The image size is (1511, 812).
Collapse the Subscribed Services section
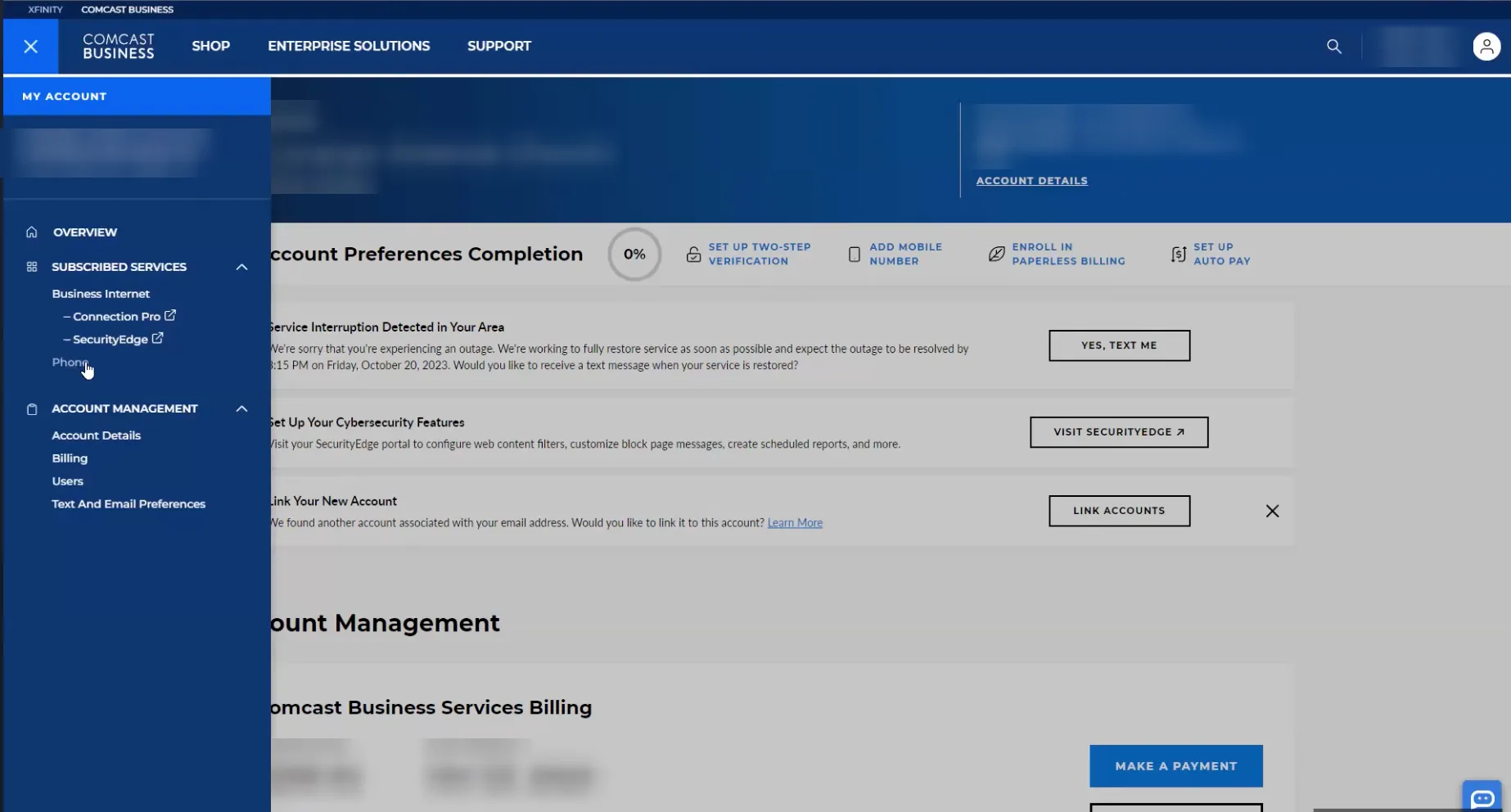[241, 267]
